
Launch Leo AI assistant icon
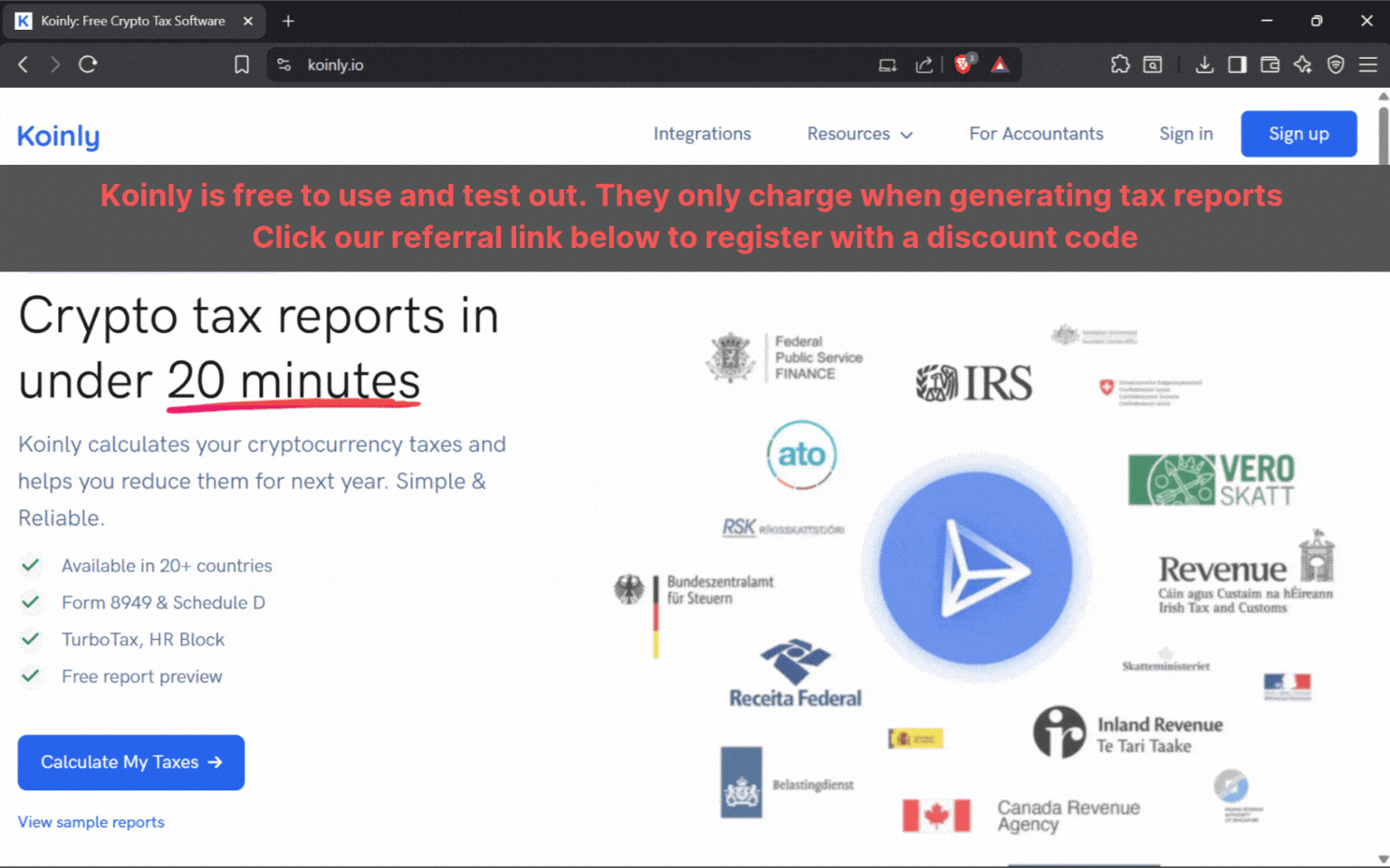[1302, 64]
